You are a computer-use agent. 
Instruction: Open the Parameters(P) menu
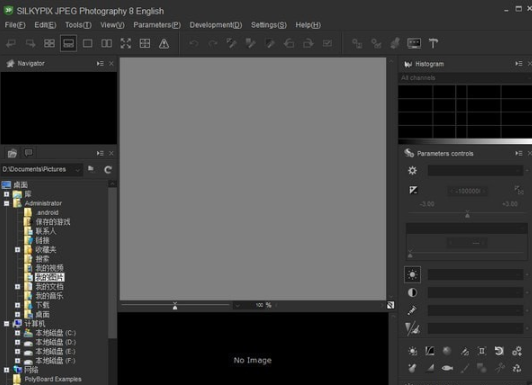pos(157,25)
